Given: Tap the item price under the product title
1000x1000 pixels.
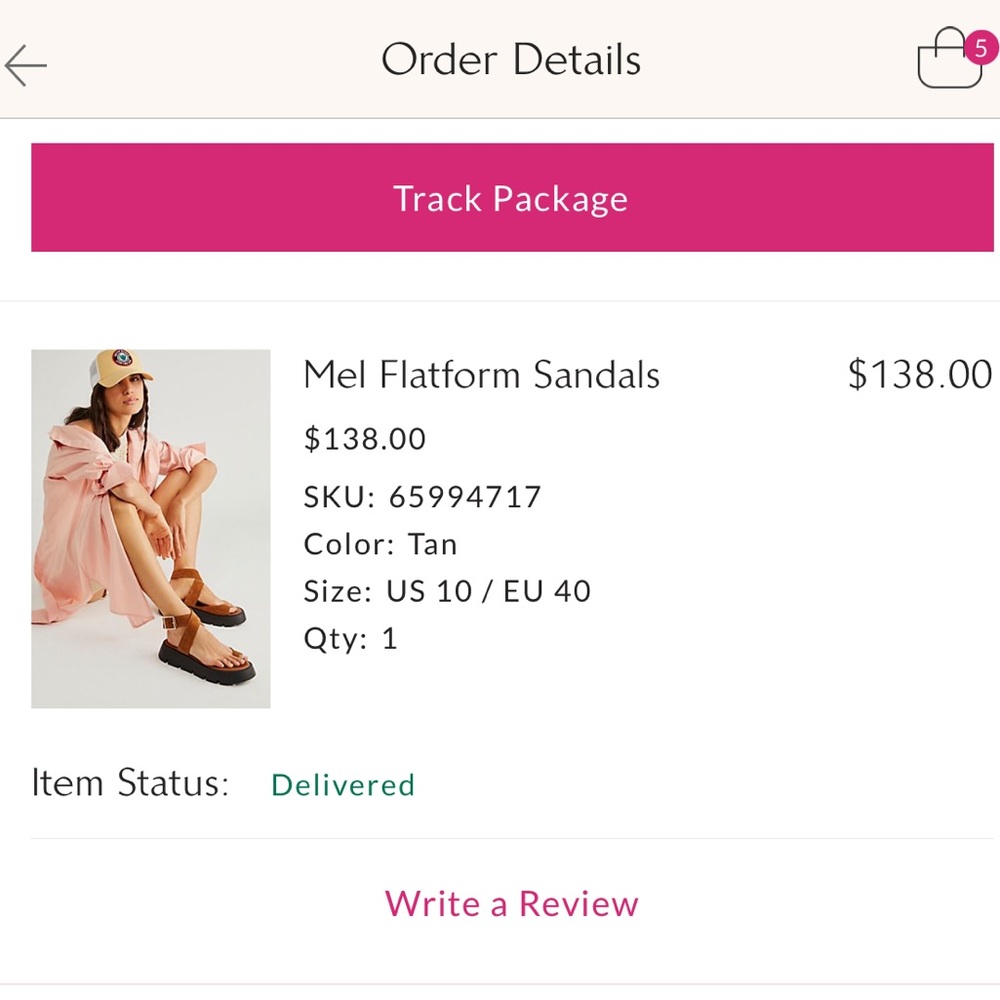Looking at the screenshot, I should pos(364,438).
